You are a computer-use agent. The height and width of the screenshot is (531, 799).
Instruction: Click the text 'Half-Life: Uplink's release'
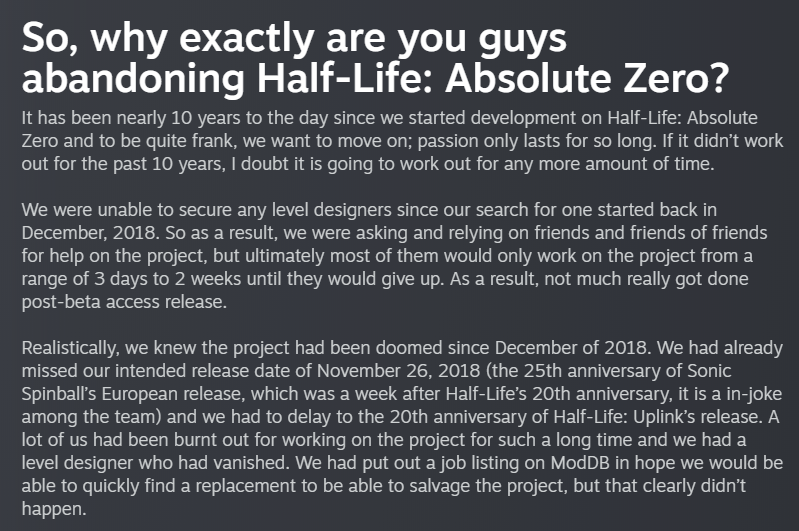[x=657, y=417]
